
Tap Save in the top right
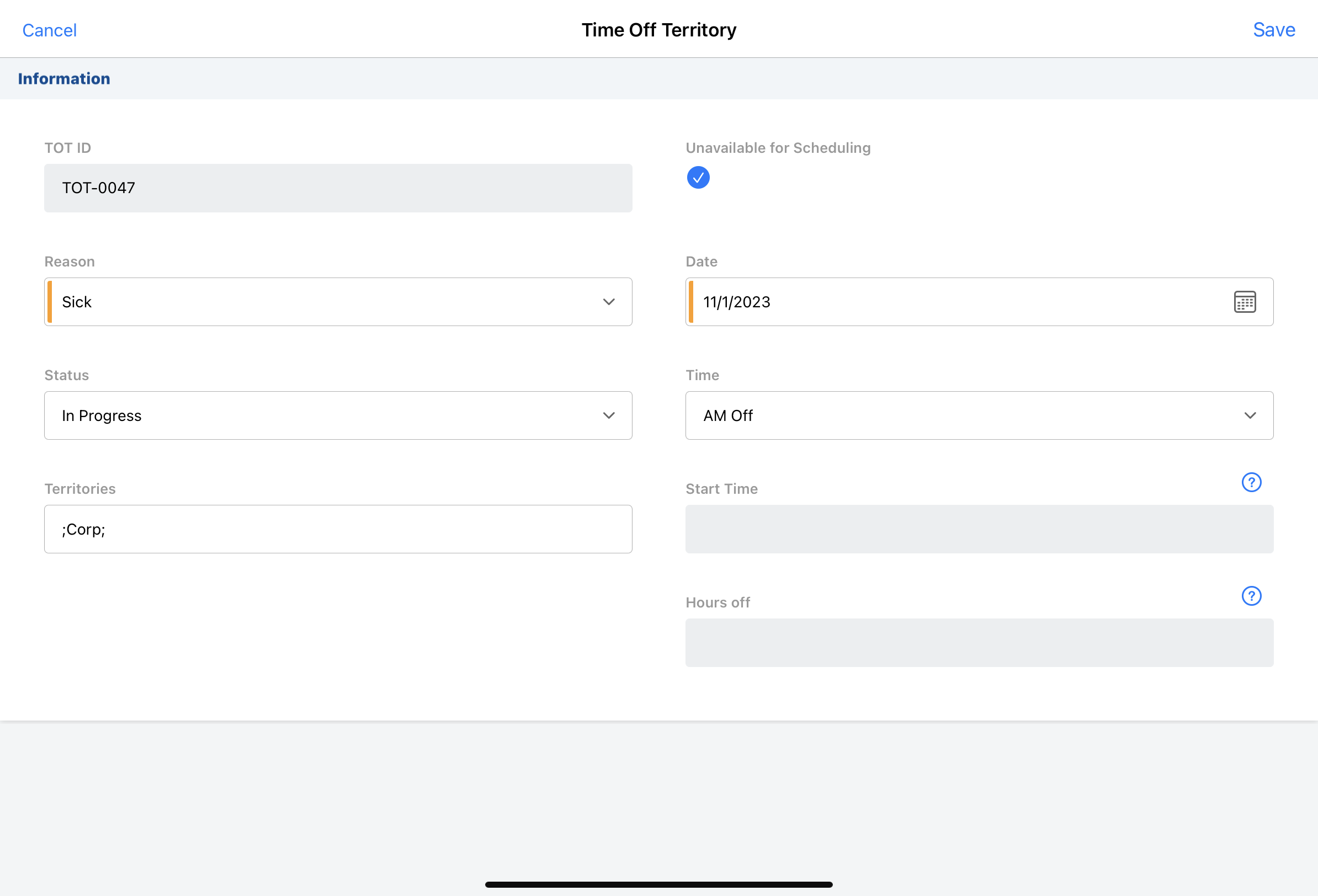coord(1274,29)
